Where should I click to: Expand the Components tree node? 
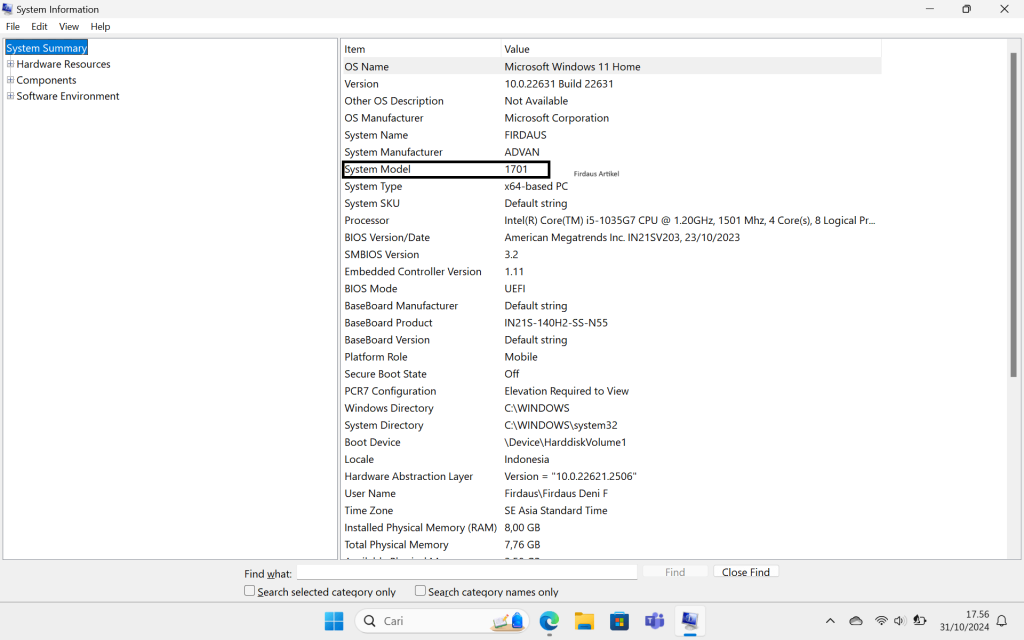(x=10, y=80)
